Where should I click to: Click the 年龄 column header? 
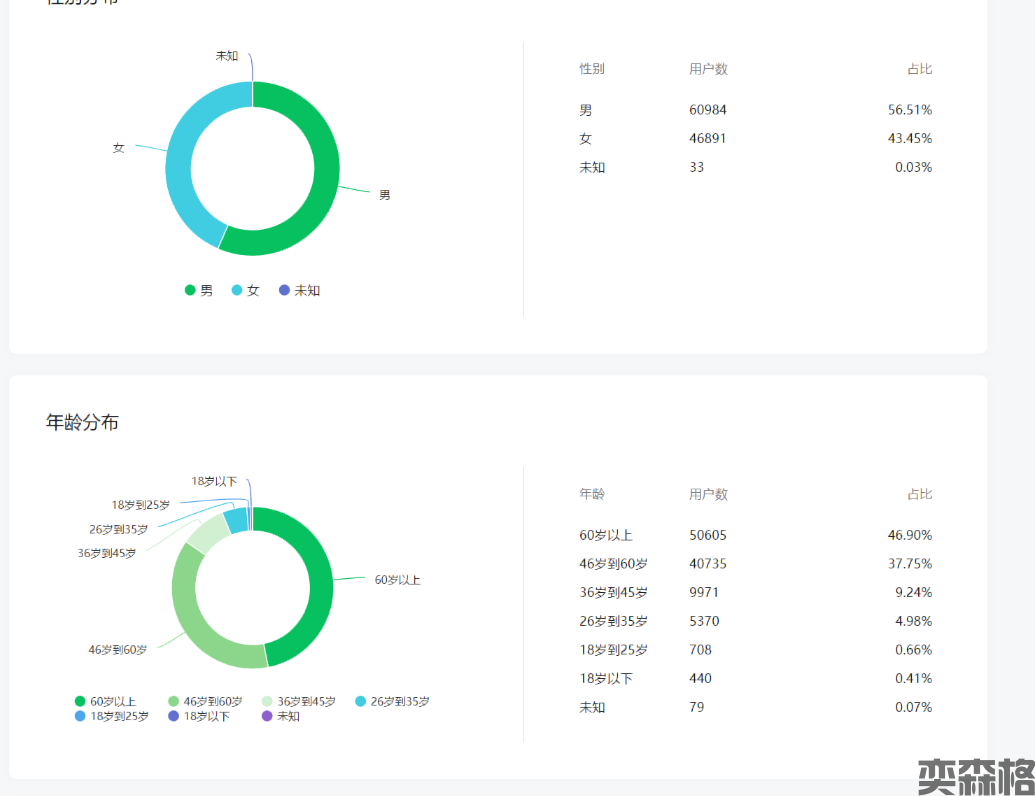[x=592, y=494]
